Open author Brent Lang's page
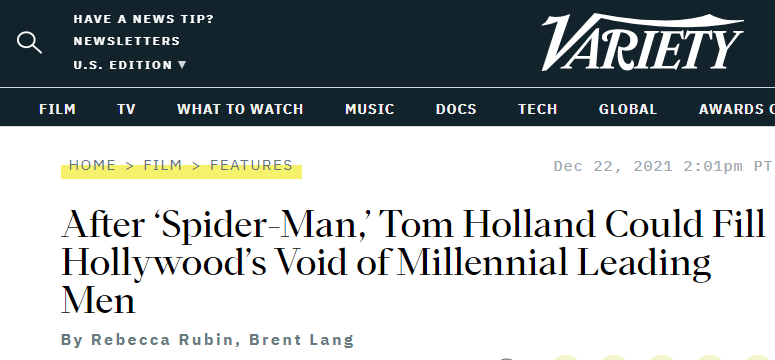This screenshot has width=775, height=360. (301, 340)
